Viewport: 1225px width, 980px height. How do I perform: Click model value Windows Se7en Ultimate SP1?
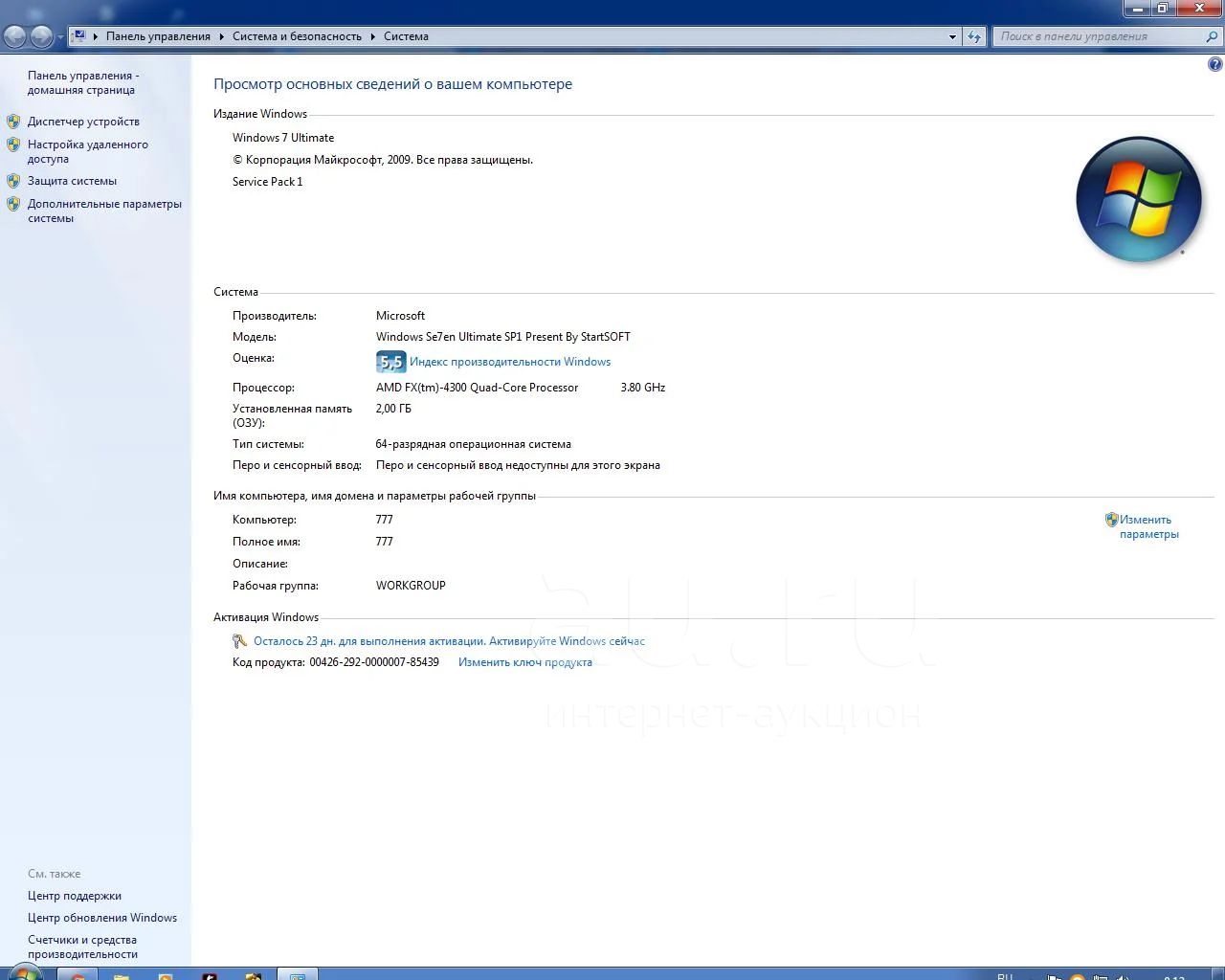pyautogui.click(x=503, y=337)
